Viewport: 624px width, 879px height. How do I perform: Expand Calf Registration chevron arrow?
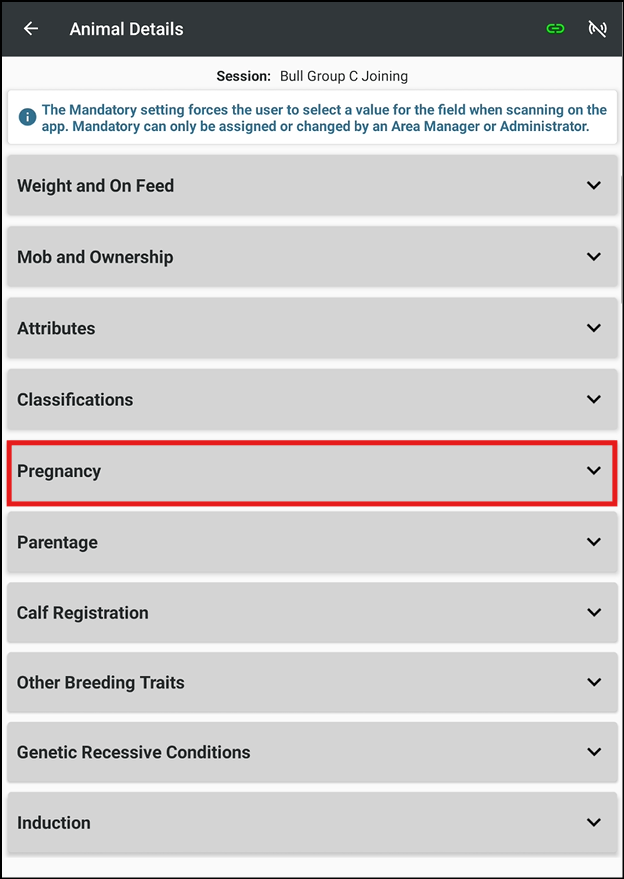pos(594,613)
